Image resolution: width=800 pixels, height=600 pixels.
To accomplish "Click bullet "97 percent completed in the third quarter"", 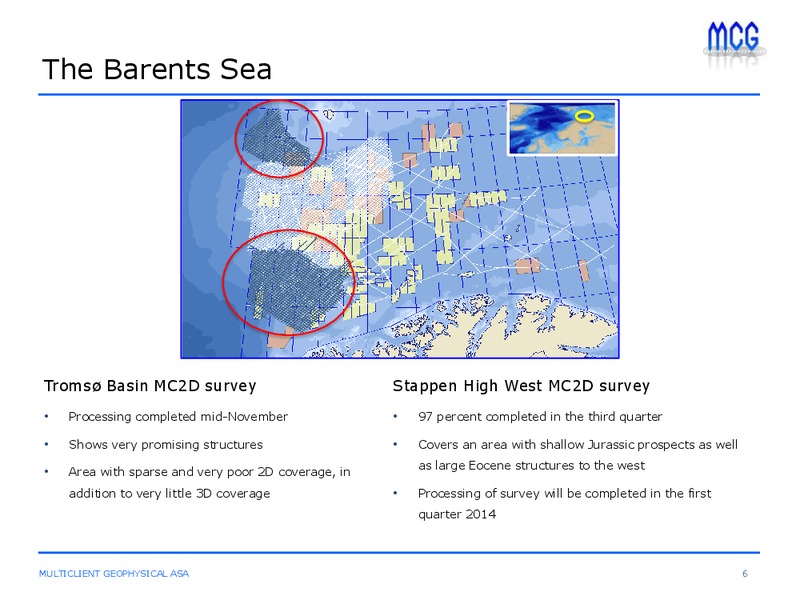I will tap(540, 417).
